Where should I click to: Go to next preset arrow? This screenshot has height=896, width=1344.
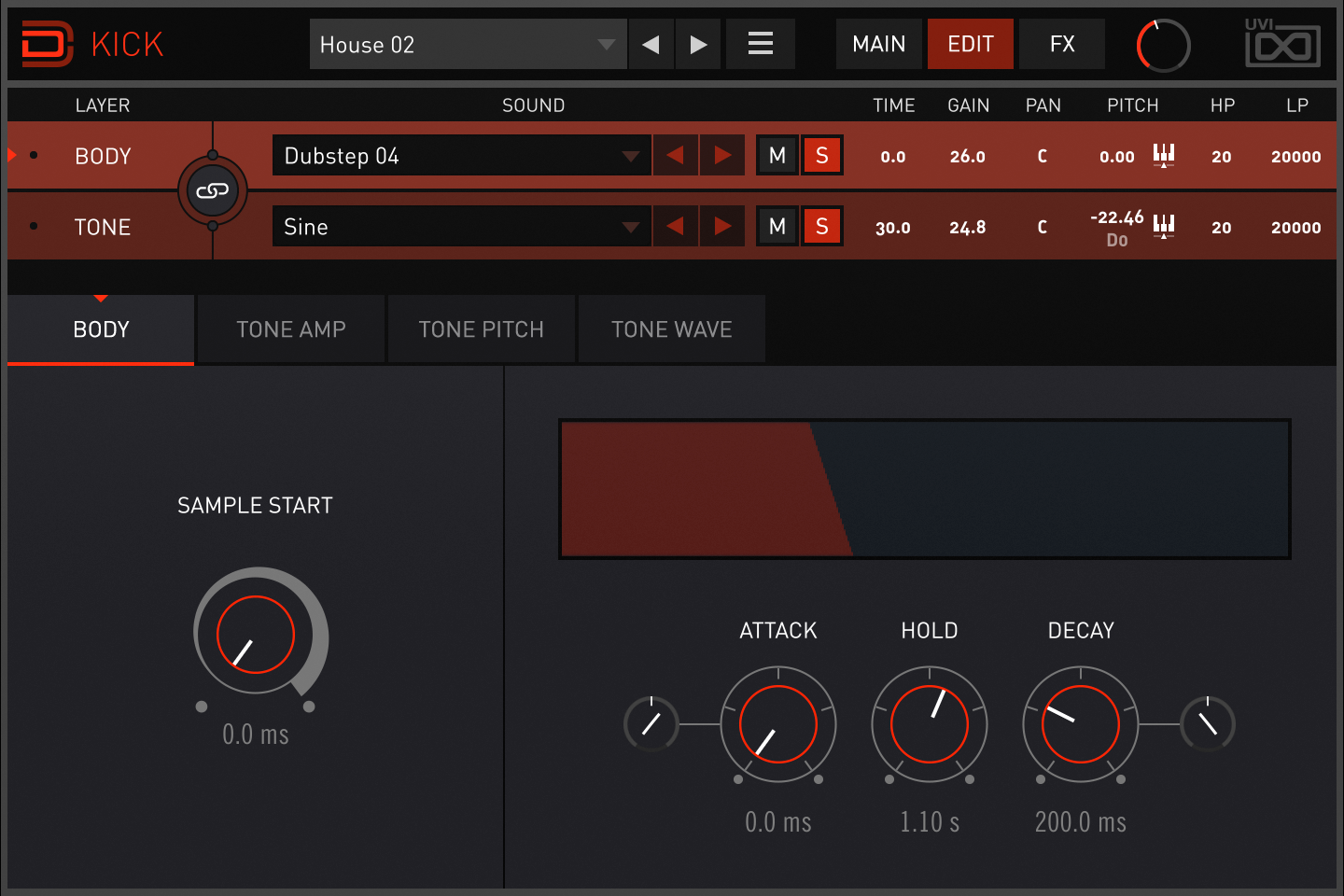[x=698, y=44]
